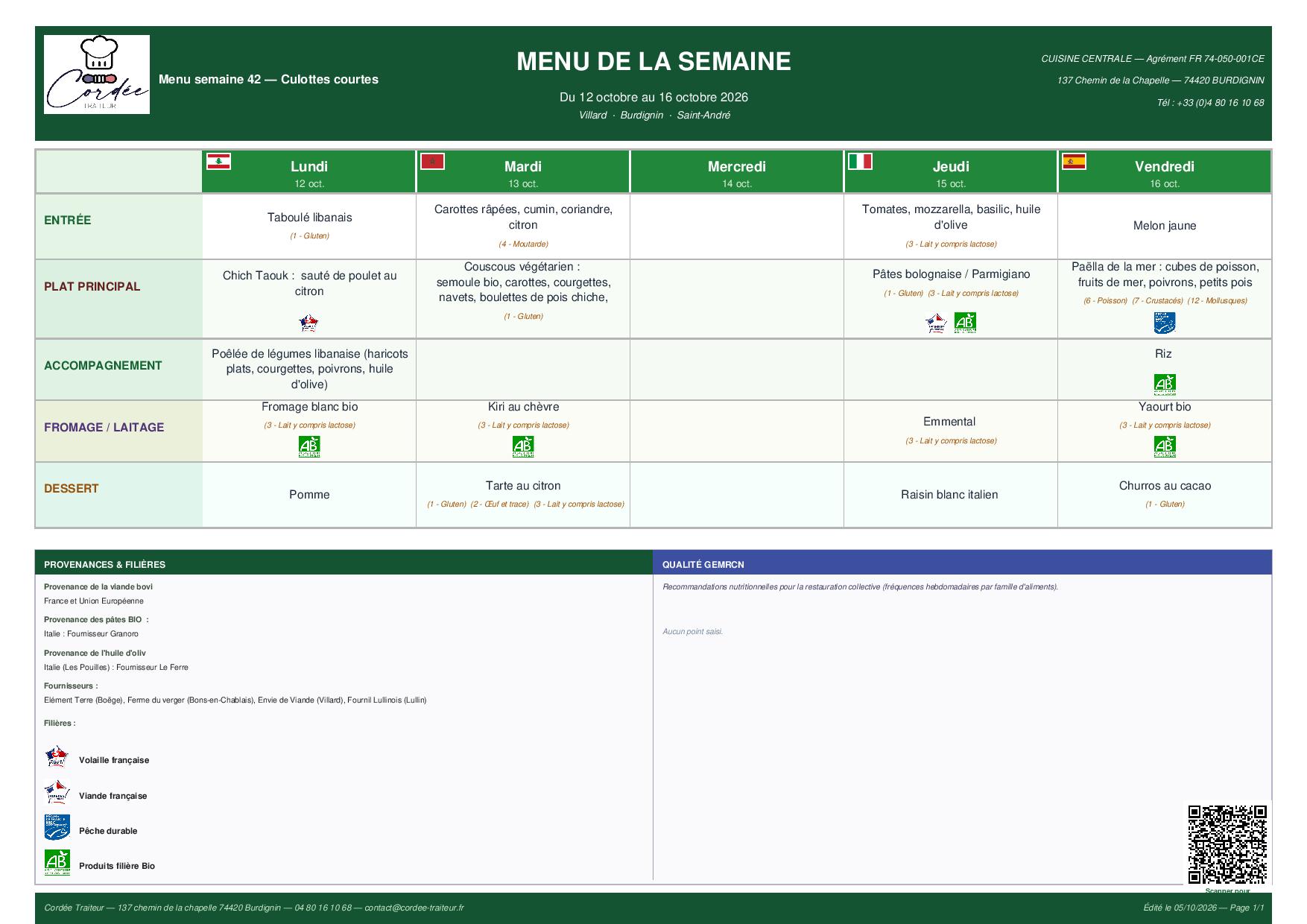Click the Melon jaune cell
The image size is (1307, 924).
coord(1164,226)
